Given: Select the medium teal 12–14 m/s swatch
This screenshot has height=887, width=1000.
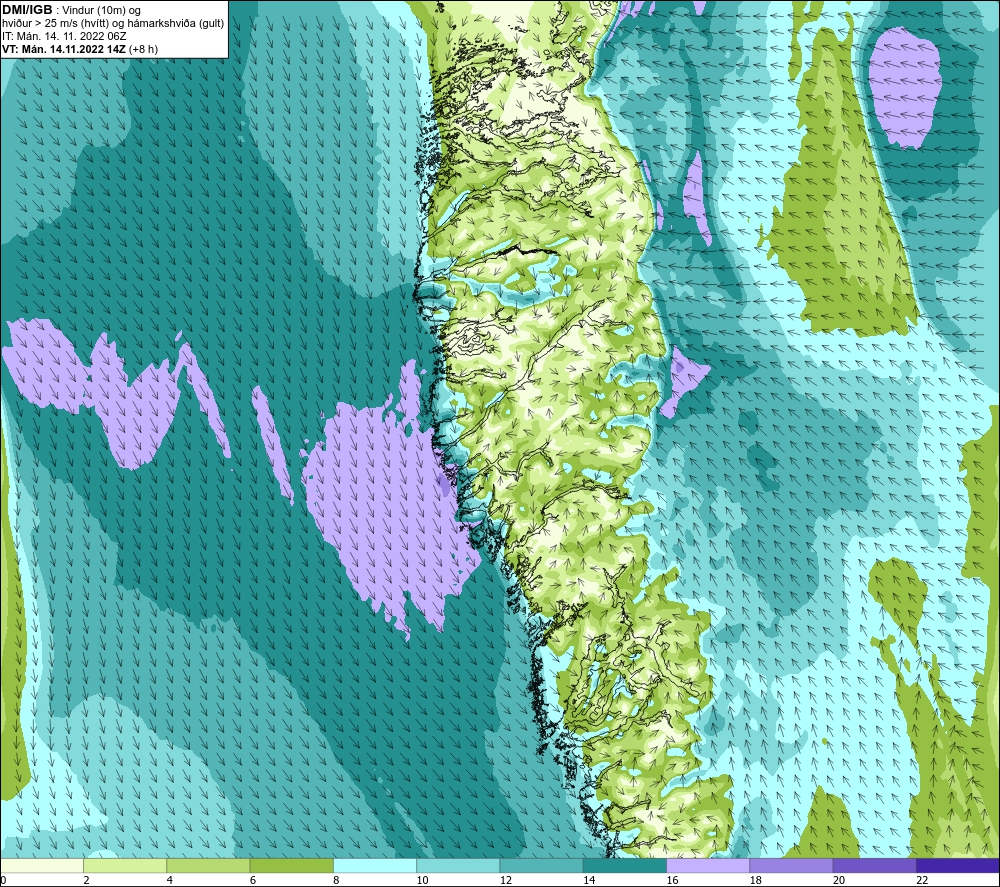Looking at the screenshot, I should (541, 865).
